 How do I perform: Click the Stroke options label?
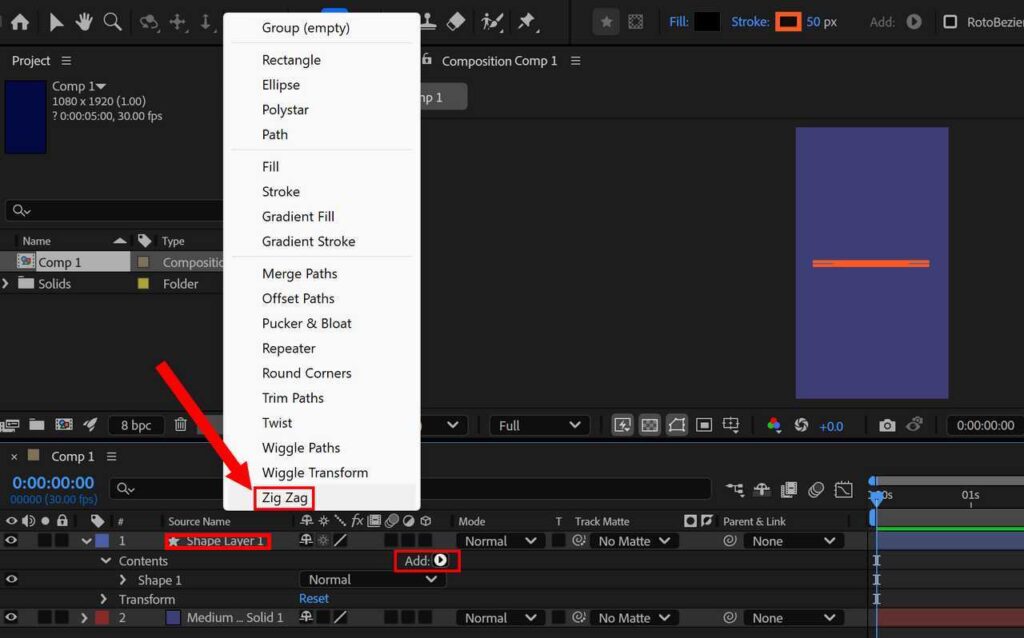pos(750,22)
